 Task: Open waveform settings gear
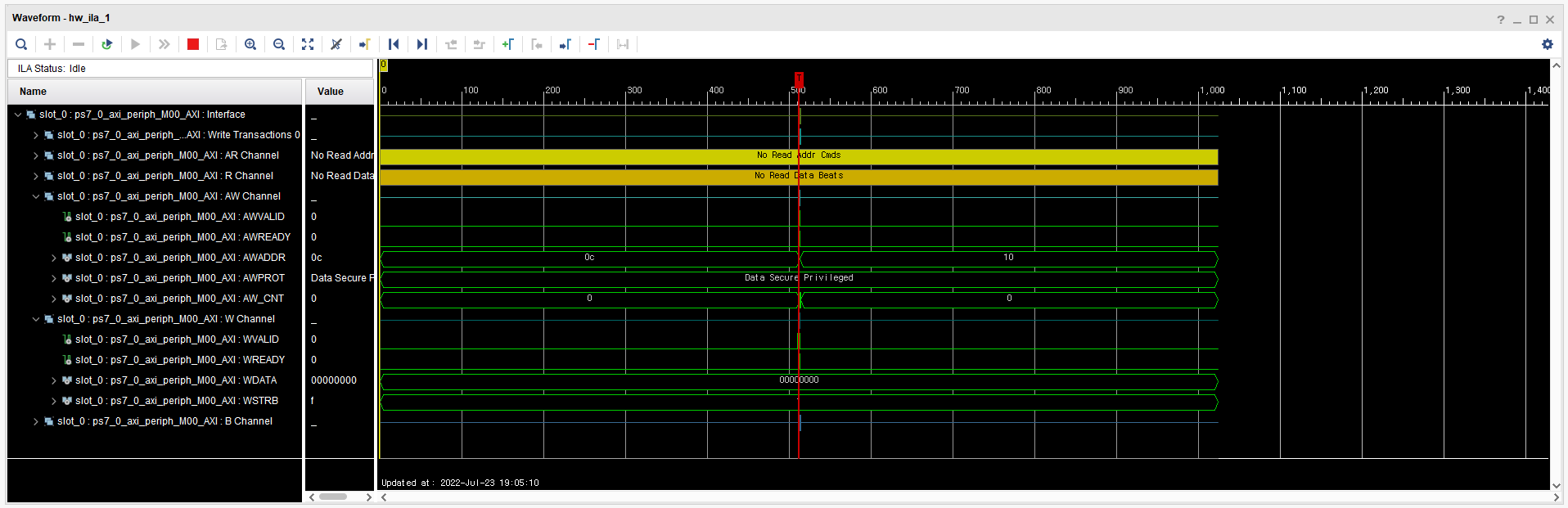[x=1547, y=44]
